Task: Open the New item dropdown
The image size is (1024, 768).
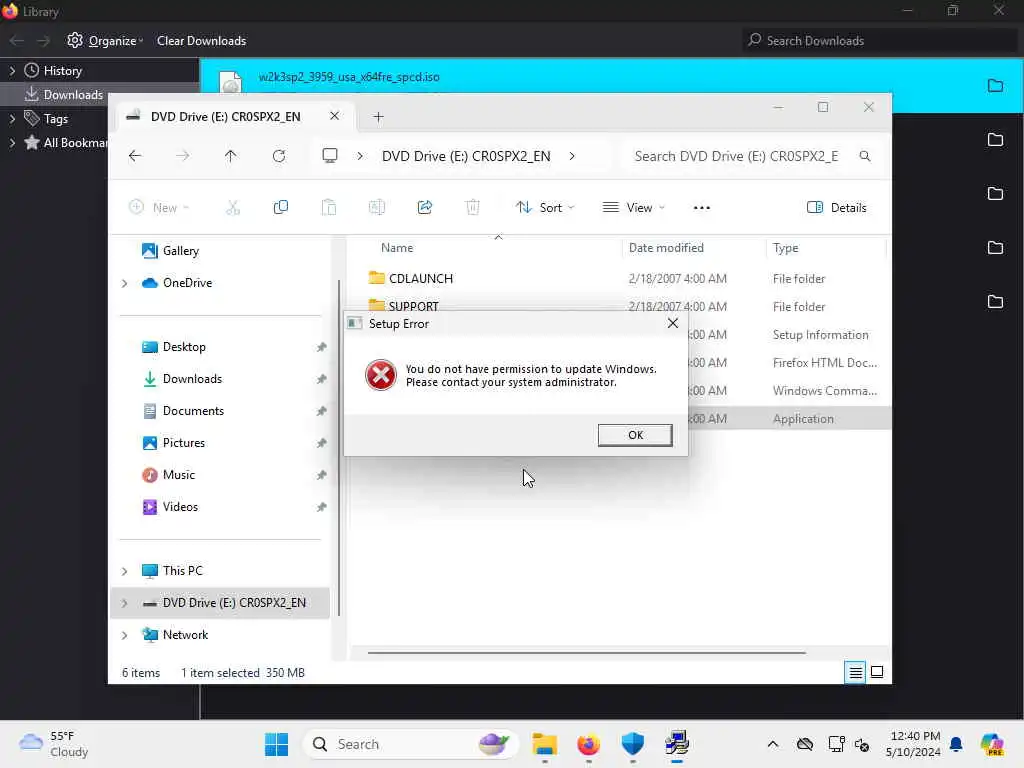Action: (159, 208)
